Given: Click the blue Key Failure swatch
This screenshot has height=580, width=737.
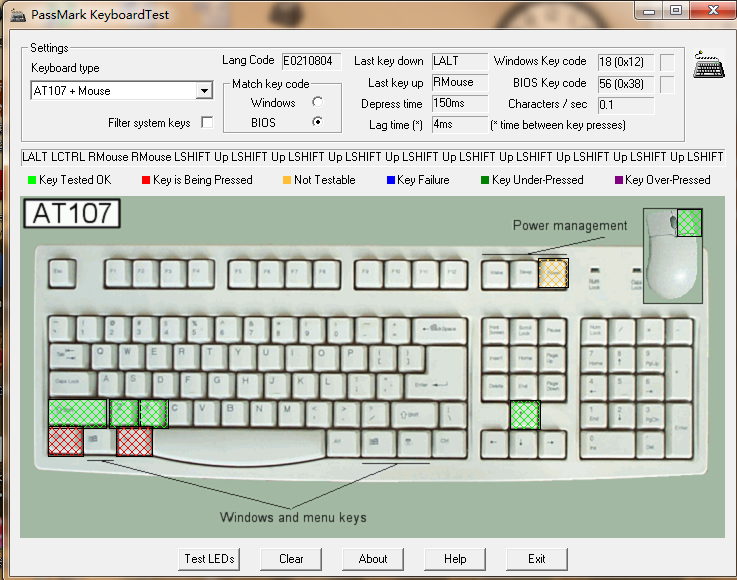Looking at the screenshot, I should [391, 180].
